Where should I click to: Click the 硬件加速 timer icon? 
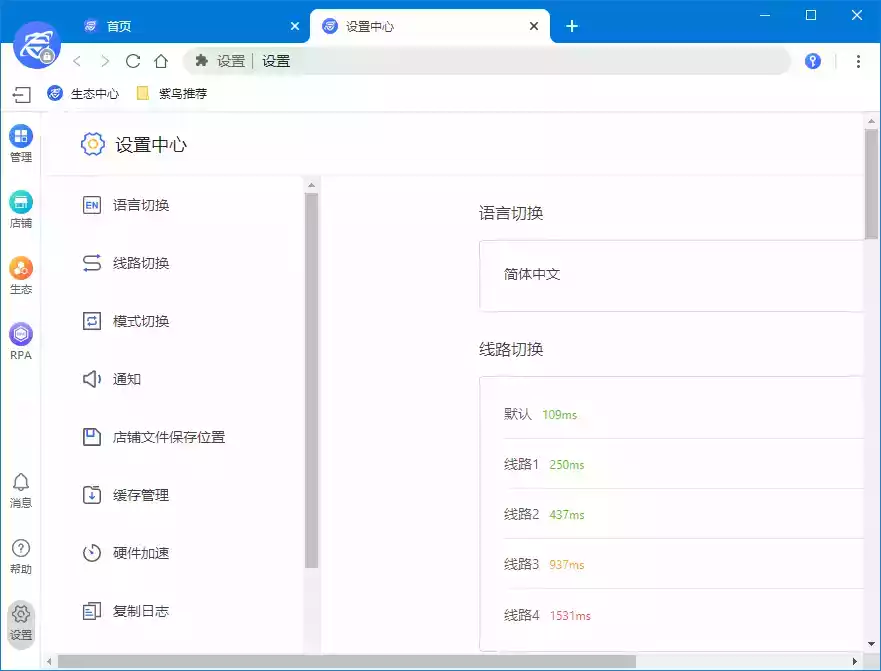pyautogui.click(x=92, y=553)
